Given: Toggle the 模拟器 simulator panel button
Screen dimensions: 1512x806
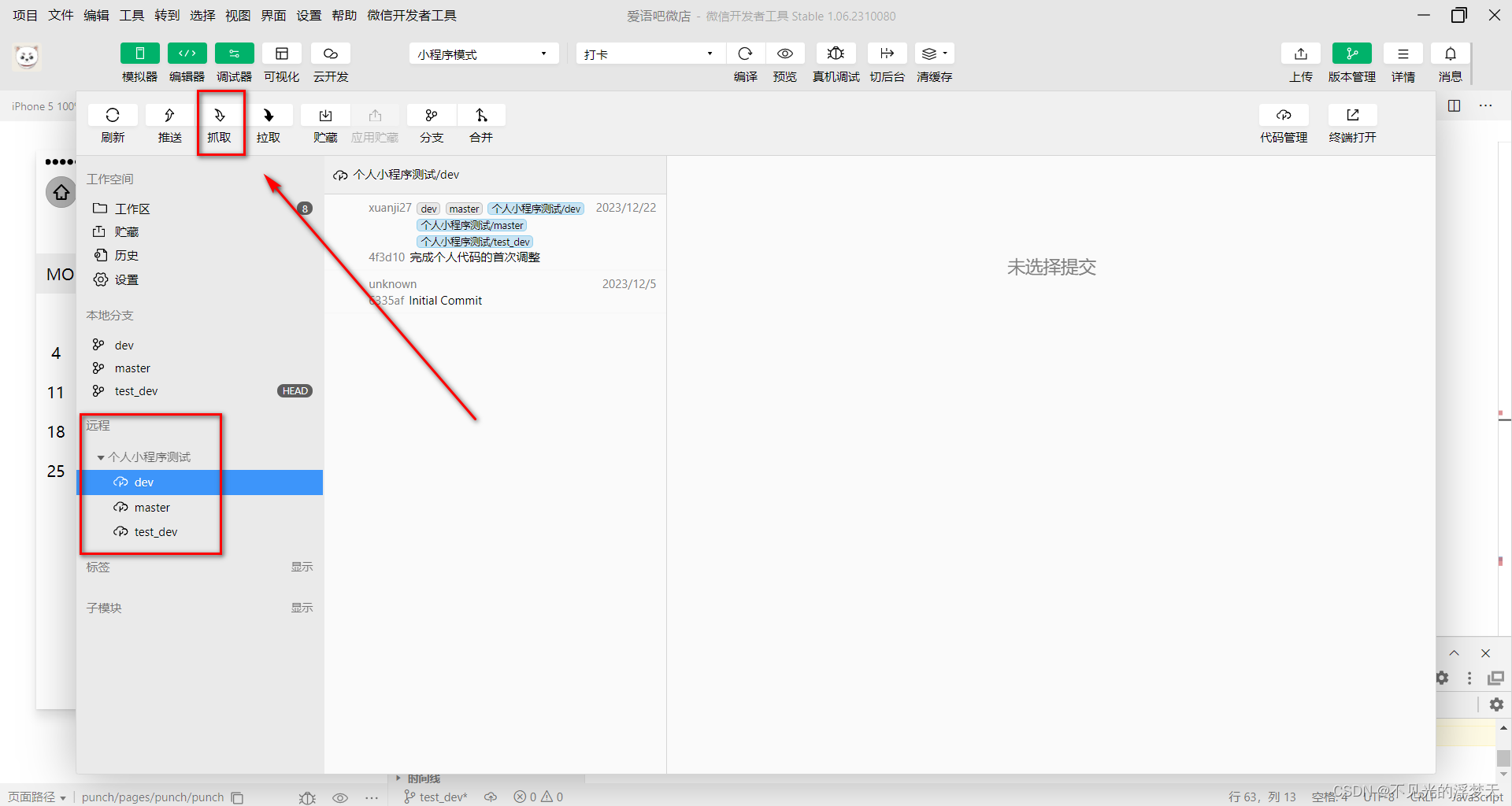Looking at the screenshot, I should pyautogui.click(x=139, y=54).
